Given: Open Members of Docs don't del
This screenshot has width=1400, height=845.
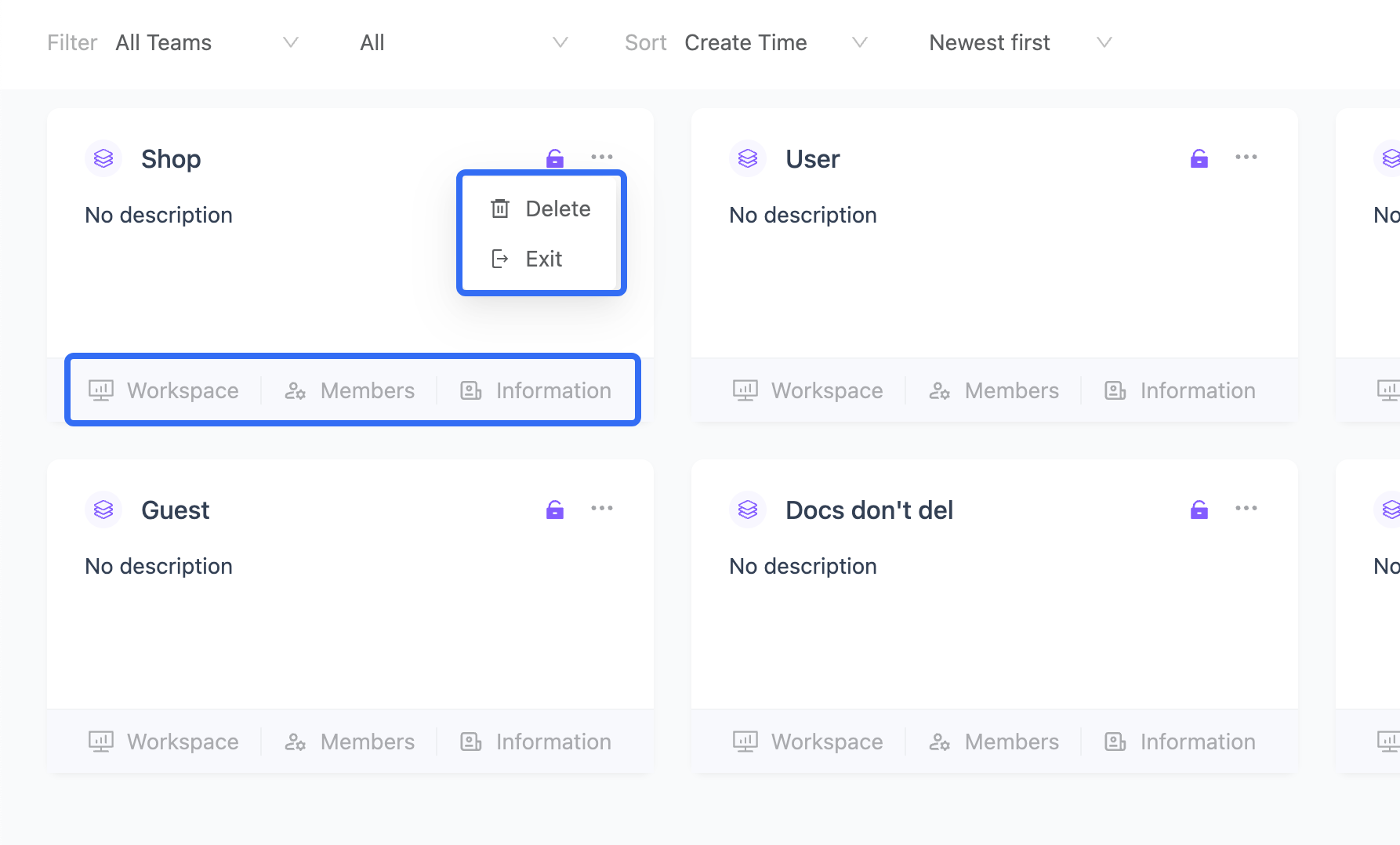Looking at the screenshot, I should pos(994,742).
